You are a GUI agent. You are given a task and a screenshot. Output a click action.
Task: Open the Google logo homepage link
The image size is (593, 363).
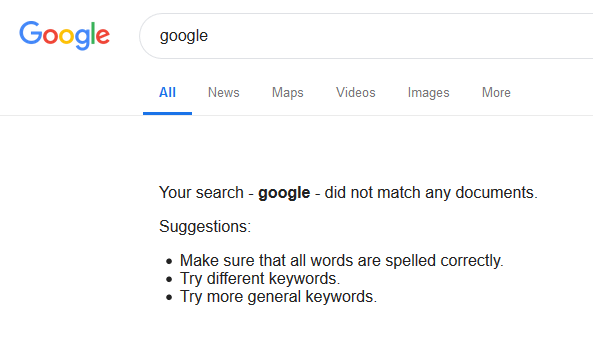(x=65, y=36)
